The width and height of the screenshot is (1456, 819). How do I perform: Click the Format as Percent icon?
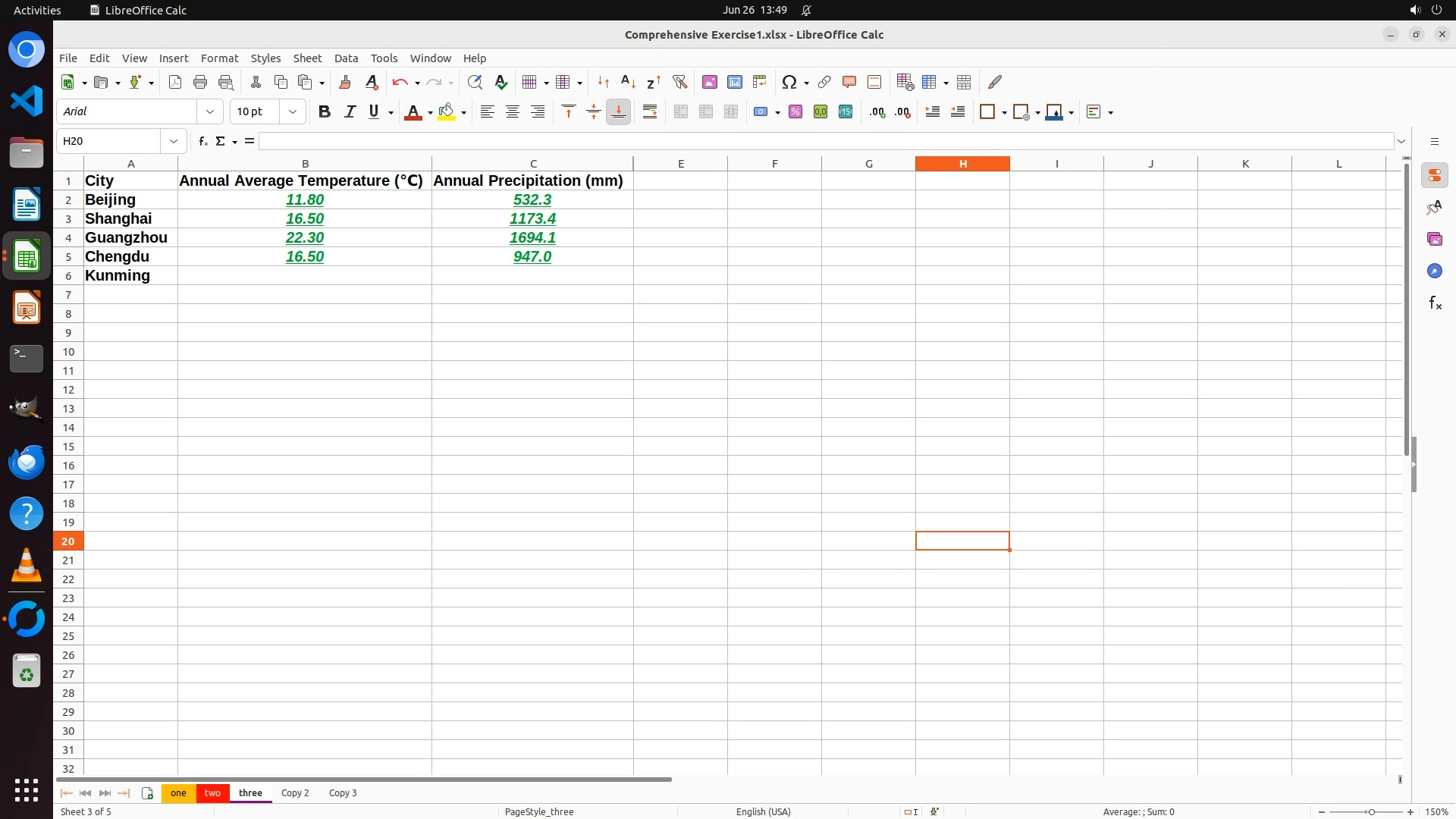coord(795,112)
